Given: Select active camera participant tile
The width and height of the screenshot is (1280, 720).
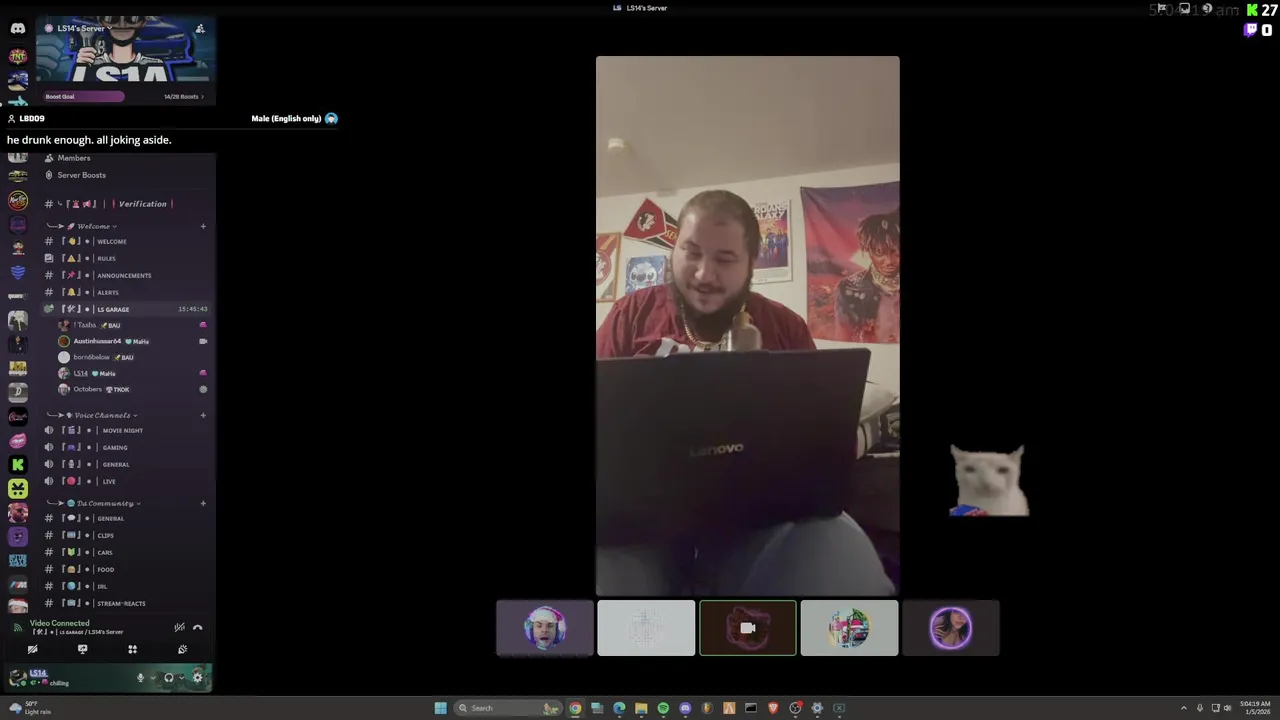Looking at the screenshot, I should coord(748,628).
